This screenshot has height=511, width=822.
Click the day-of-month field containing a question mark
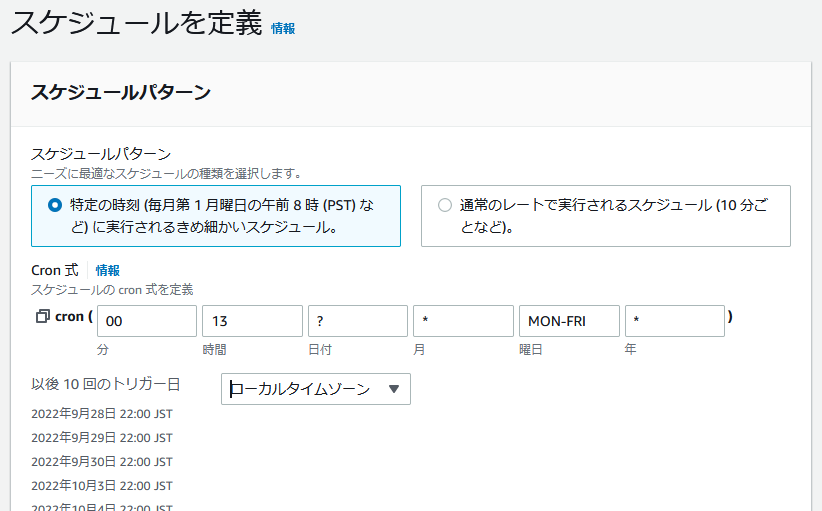pyautogui.click(x=358, y=321)
